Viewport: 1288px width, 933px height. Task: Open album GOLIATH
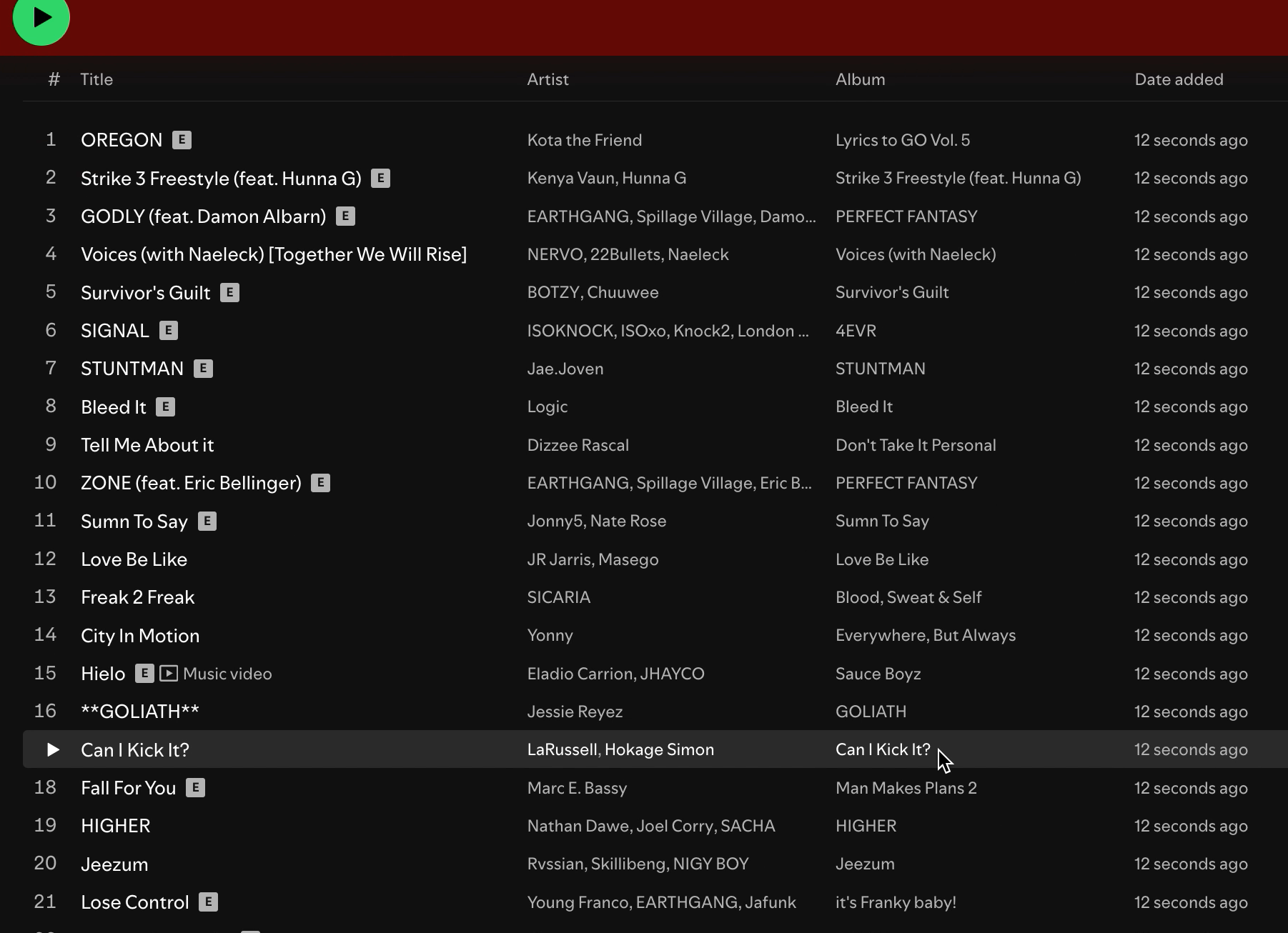(871, 712)
